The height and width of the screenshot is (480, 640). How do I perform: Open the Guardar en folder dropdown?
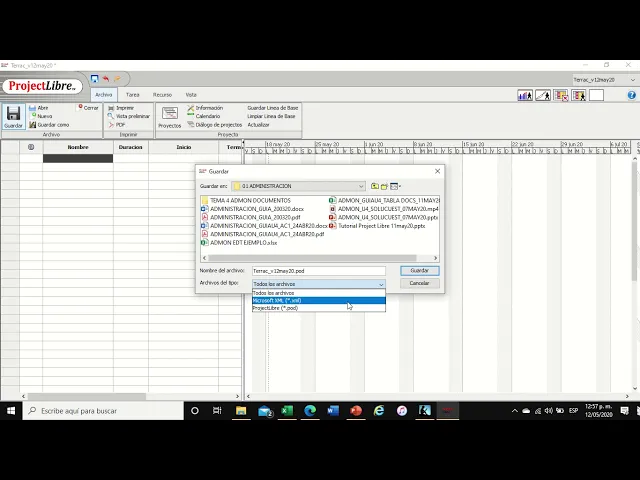click(x=298, y=186)
